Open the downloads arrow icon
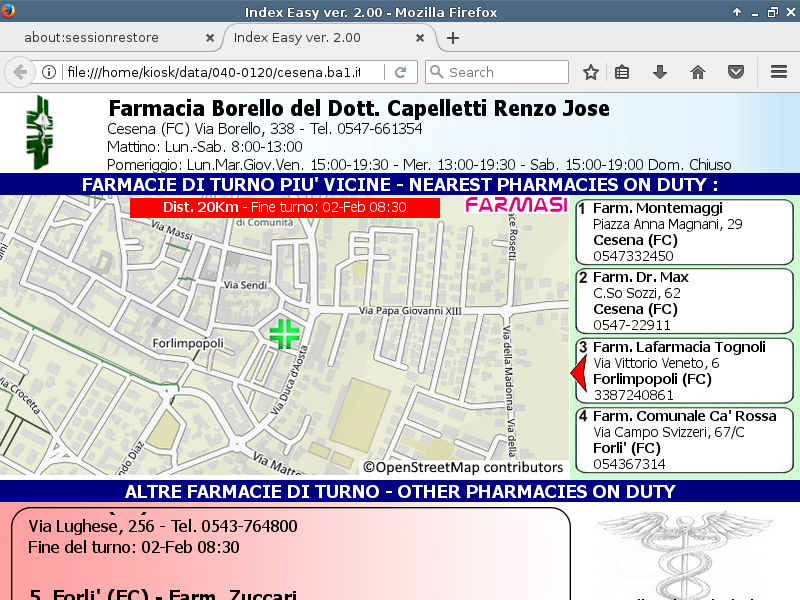 [660, 72]
